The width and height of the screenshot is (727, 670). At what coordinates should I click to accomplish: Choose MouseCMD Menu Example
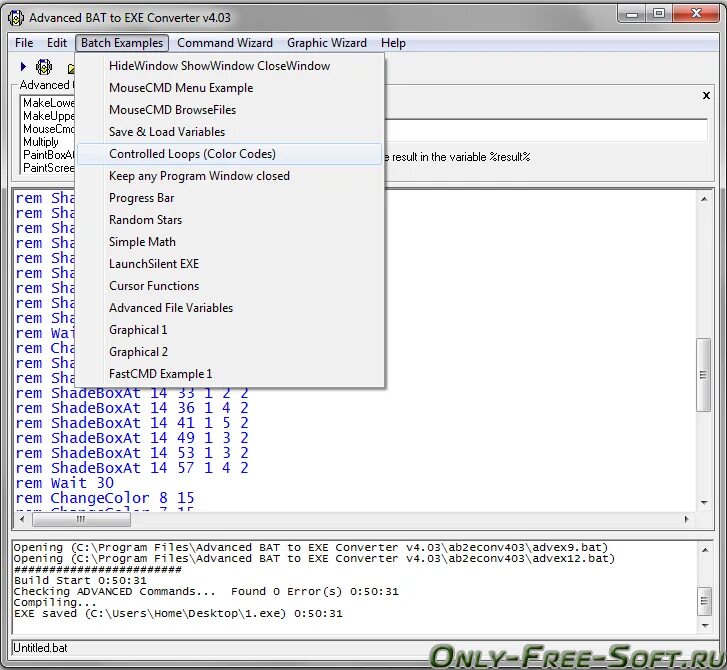(x=230, y=88)
